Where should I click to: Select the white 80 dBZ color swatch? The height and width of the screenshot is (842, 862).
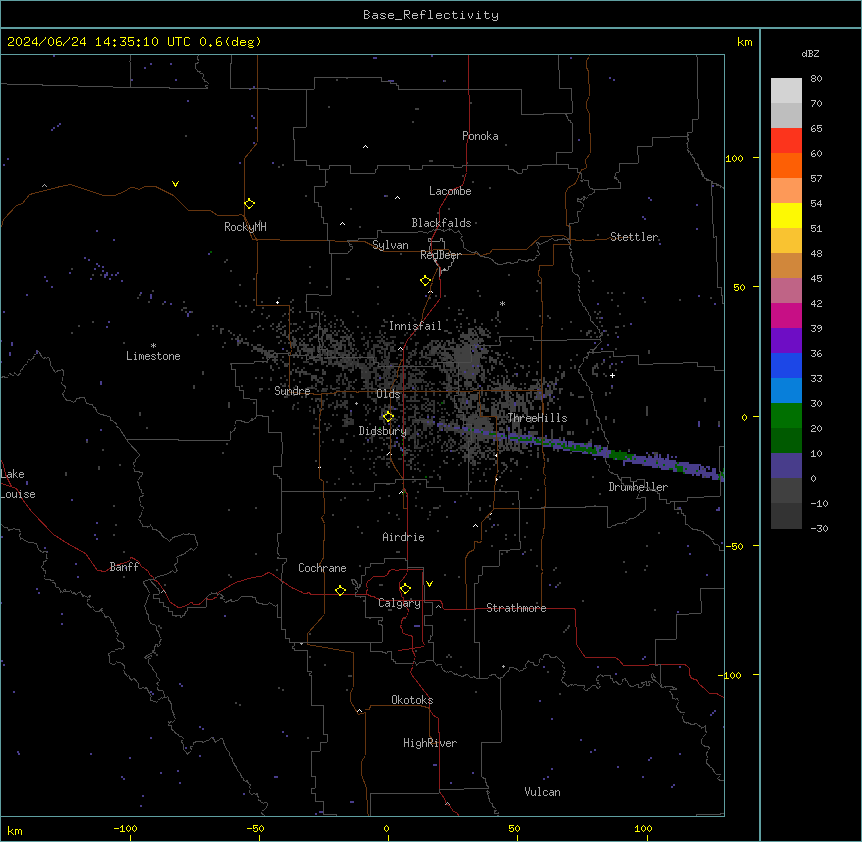pos(786,91)
